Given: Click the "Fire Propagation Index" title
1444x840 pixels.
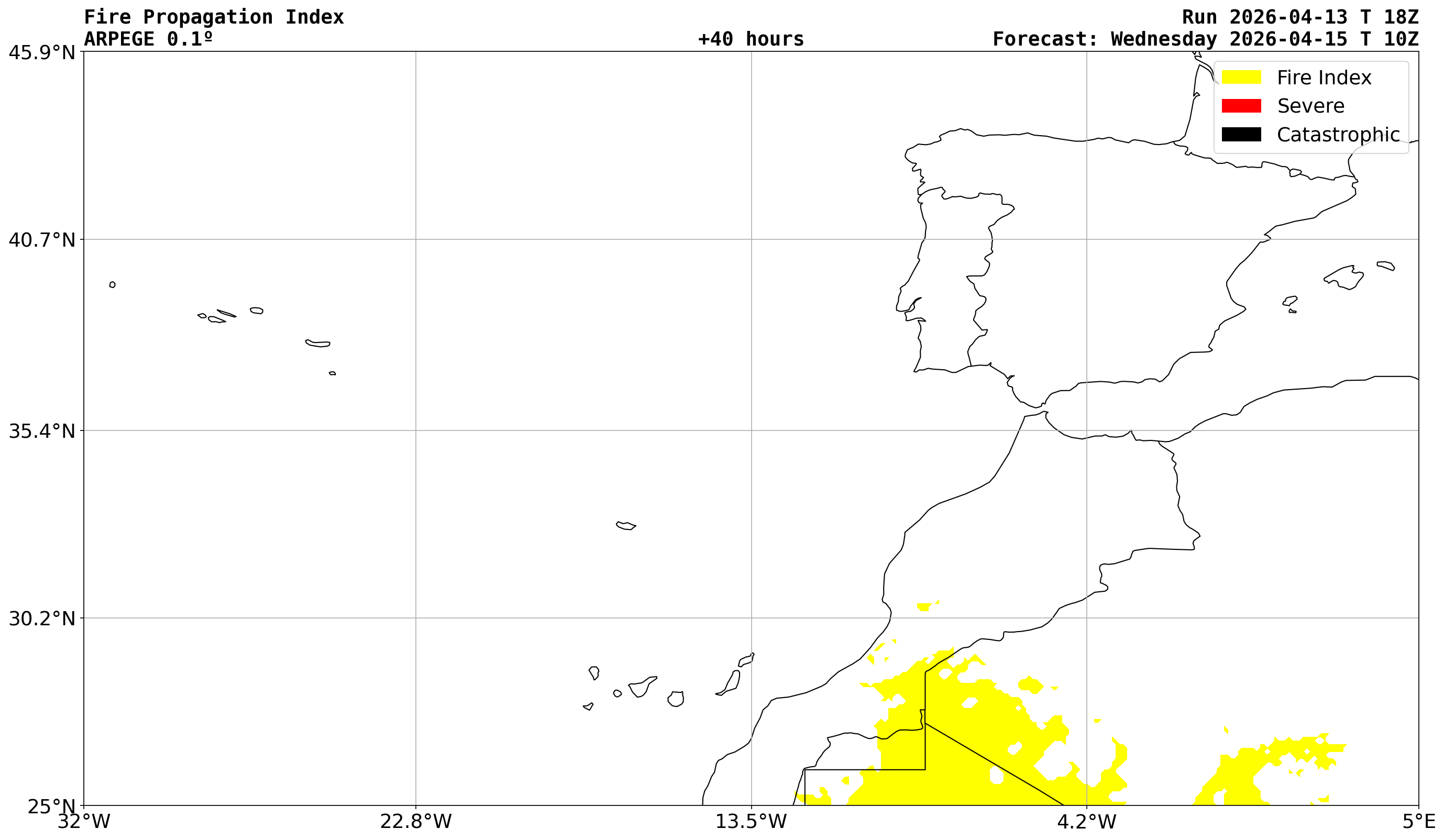Looking at the screenshot, I should 214,17.
